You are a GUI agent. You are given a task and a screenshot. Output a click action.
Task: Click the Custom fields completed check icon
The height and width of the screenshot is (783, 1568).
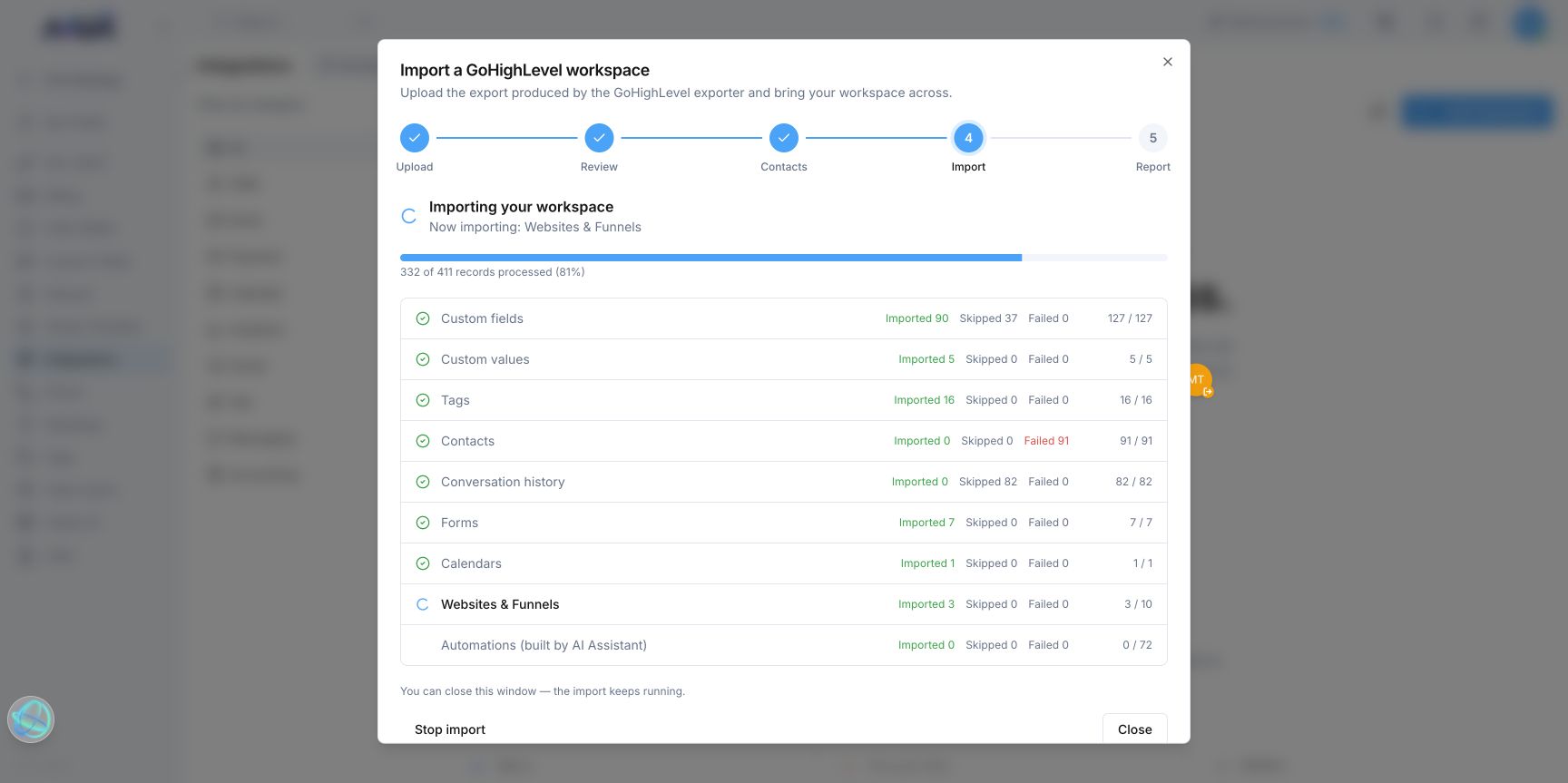423,318
